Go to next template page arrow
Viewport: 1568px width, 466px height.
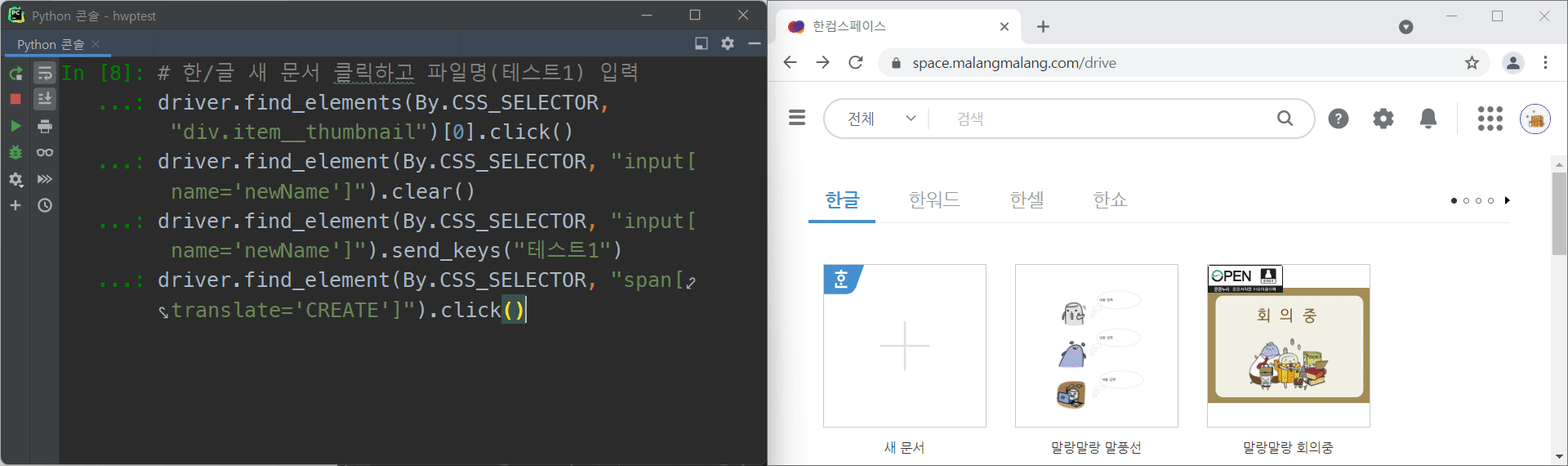(1508, 200)
